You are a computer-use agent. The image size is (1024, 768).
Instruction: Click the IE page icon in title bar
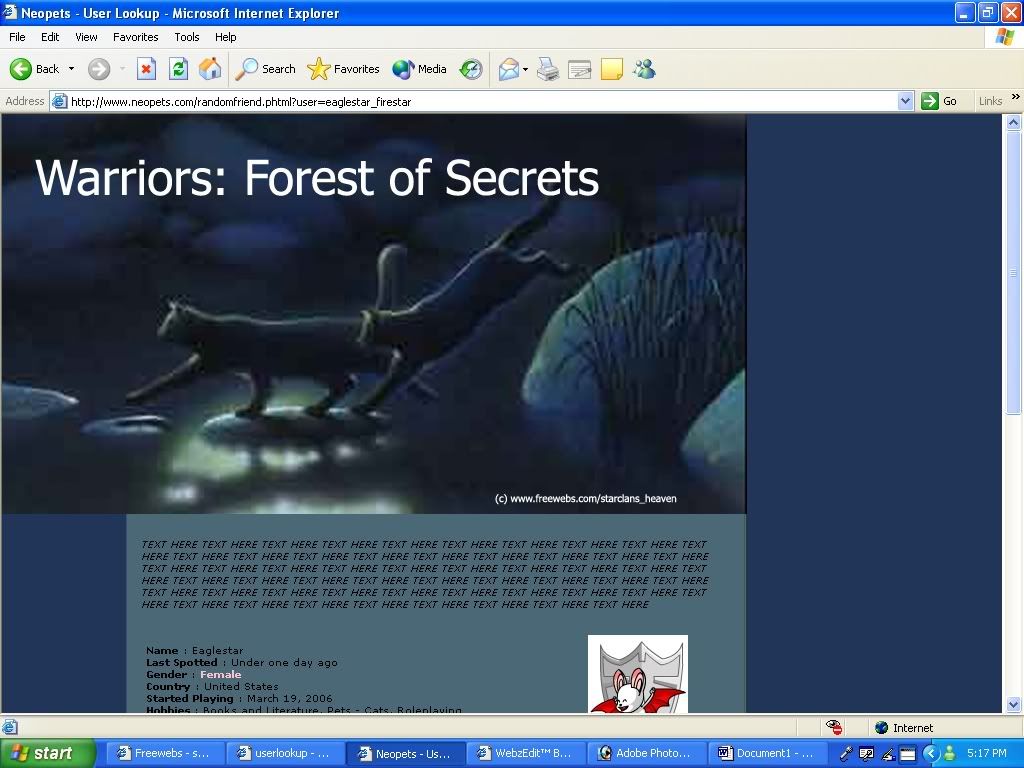click(10, 12)
